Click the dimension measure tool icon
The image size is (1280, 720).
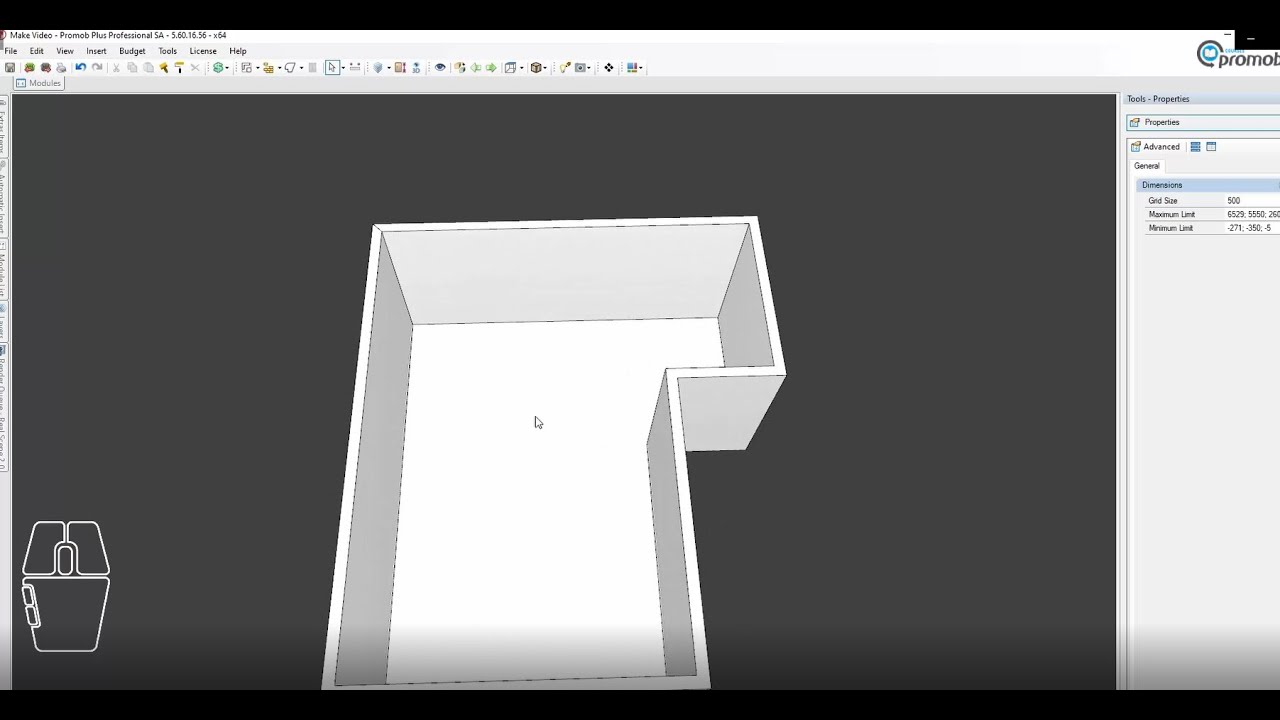pyautogui.click(x=355, y=68)
